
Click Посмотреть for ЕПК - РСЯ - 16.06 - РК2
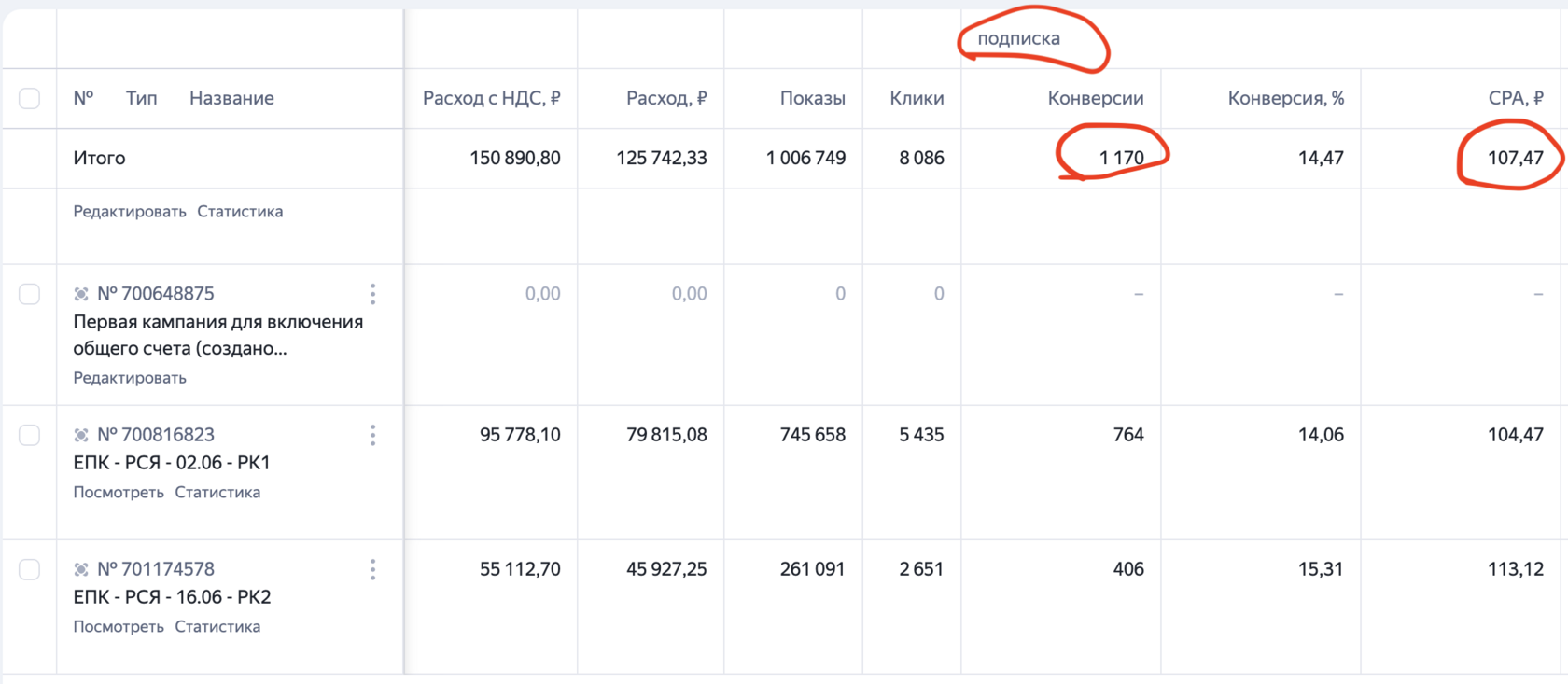tap(119, 627)
